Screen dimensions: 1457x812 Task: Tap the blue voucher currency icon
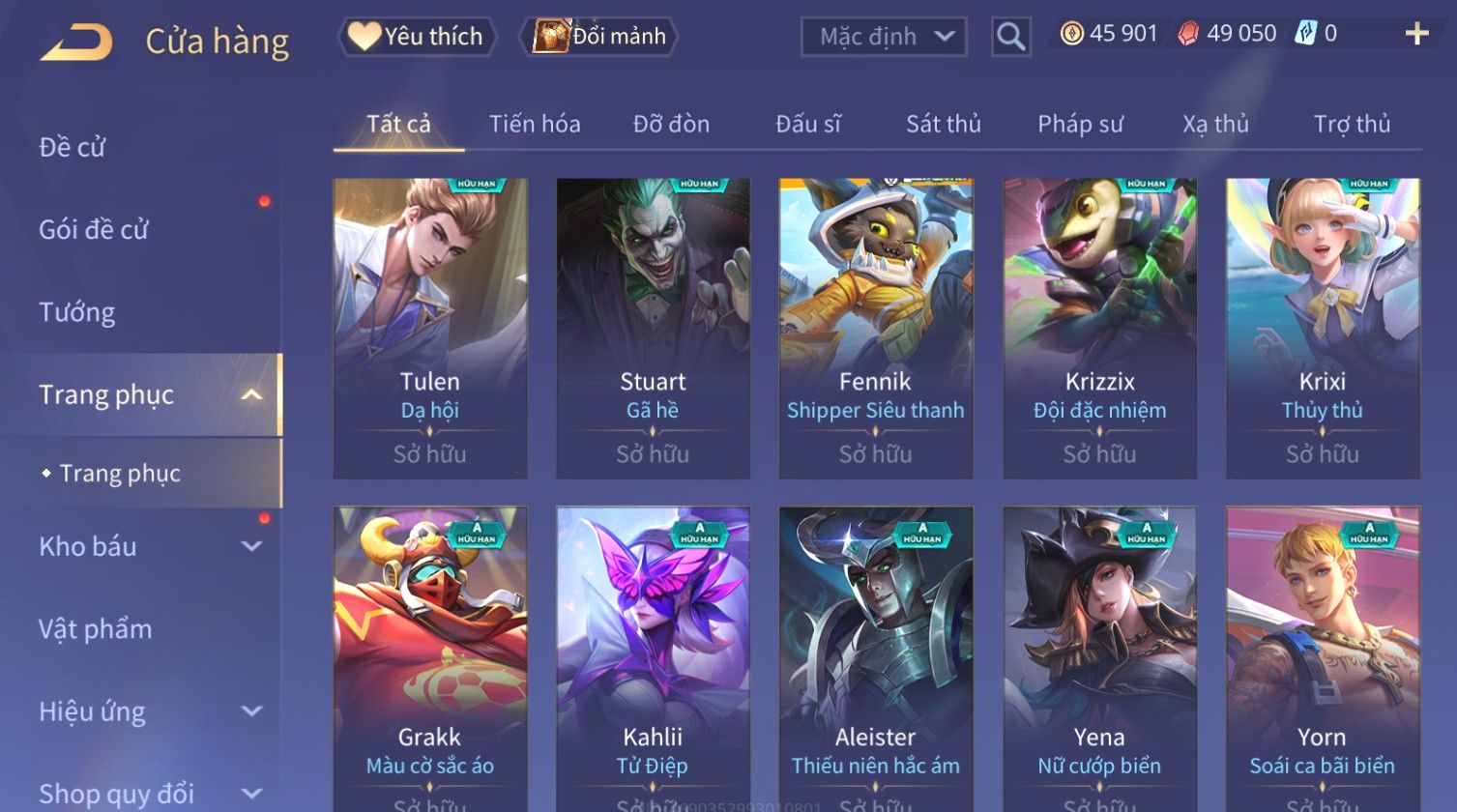pos(1305,34)
